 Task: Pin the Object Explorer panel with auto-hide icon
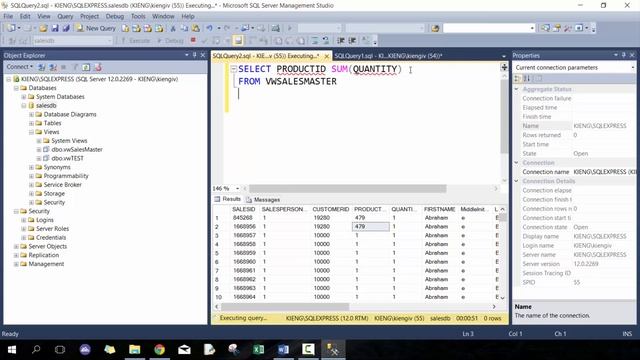(195, 55)
